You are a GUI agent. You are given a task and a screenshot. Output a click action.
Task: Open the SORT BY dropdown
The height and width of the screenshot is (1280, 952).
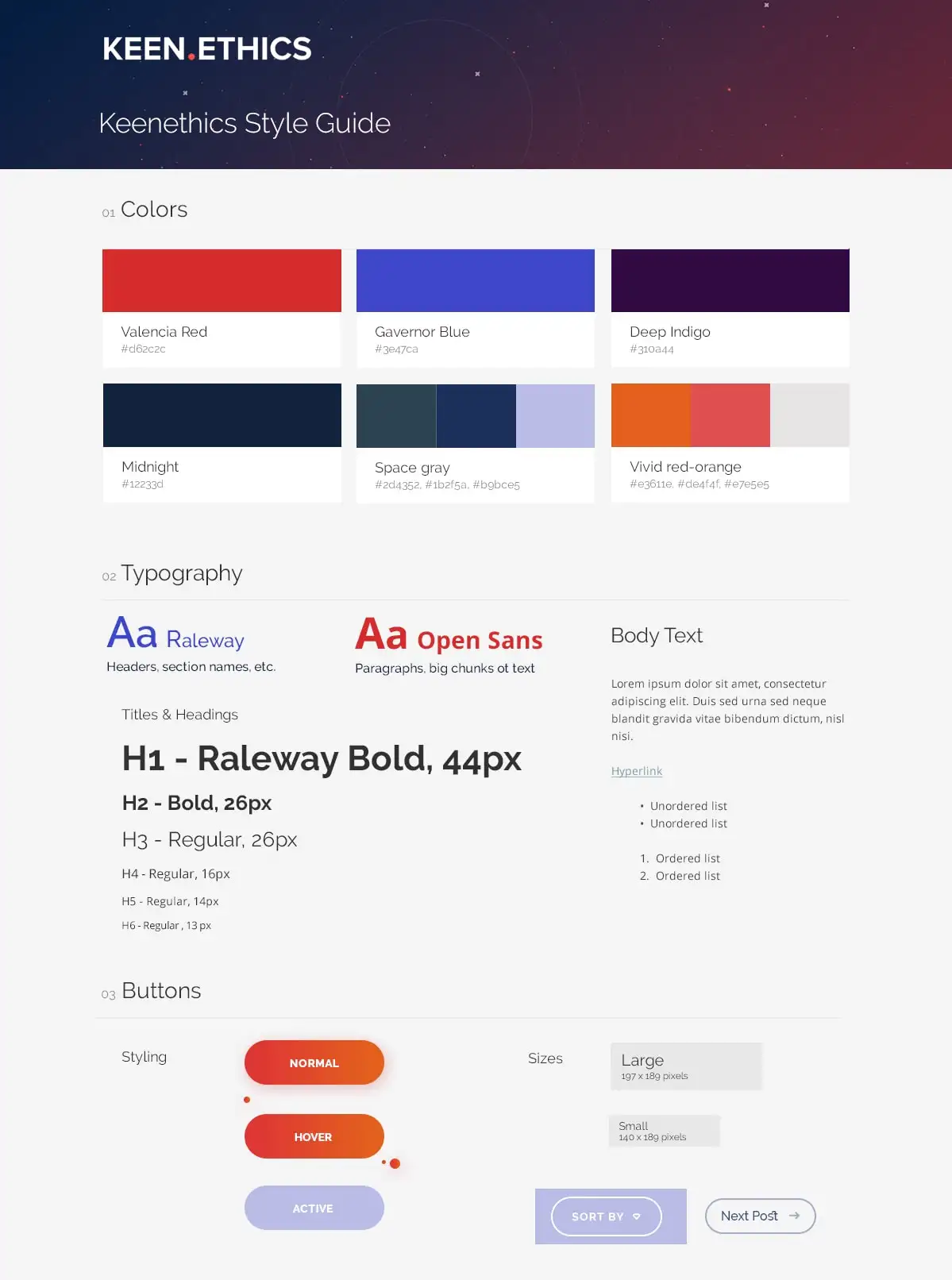click(606, 1216)
